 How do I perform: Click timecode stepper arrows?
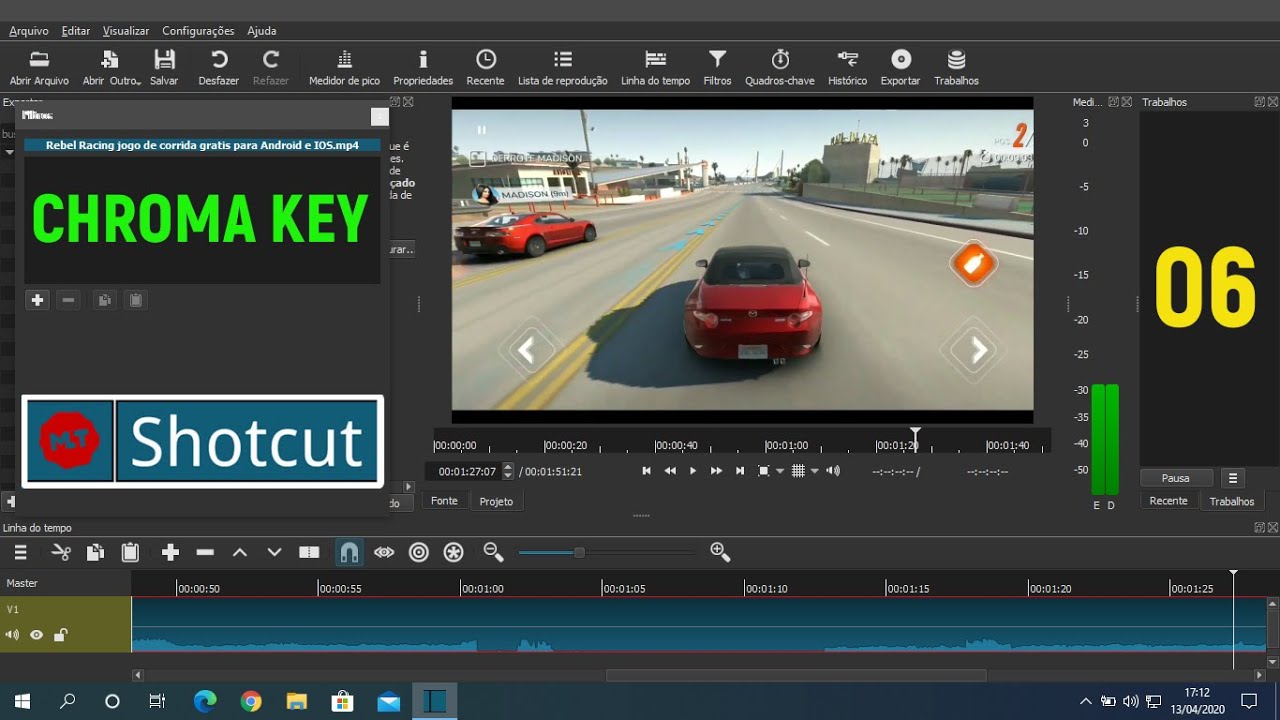[x=508, y=471]
